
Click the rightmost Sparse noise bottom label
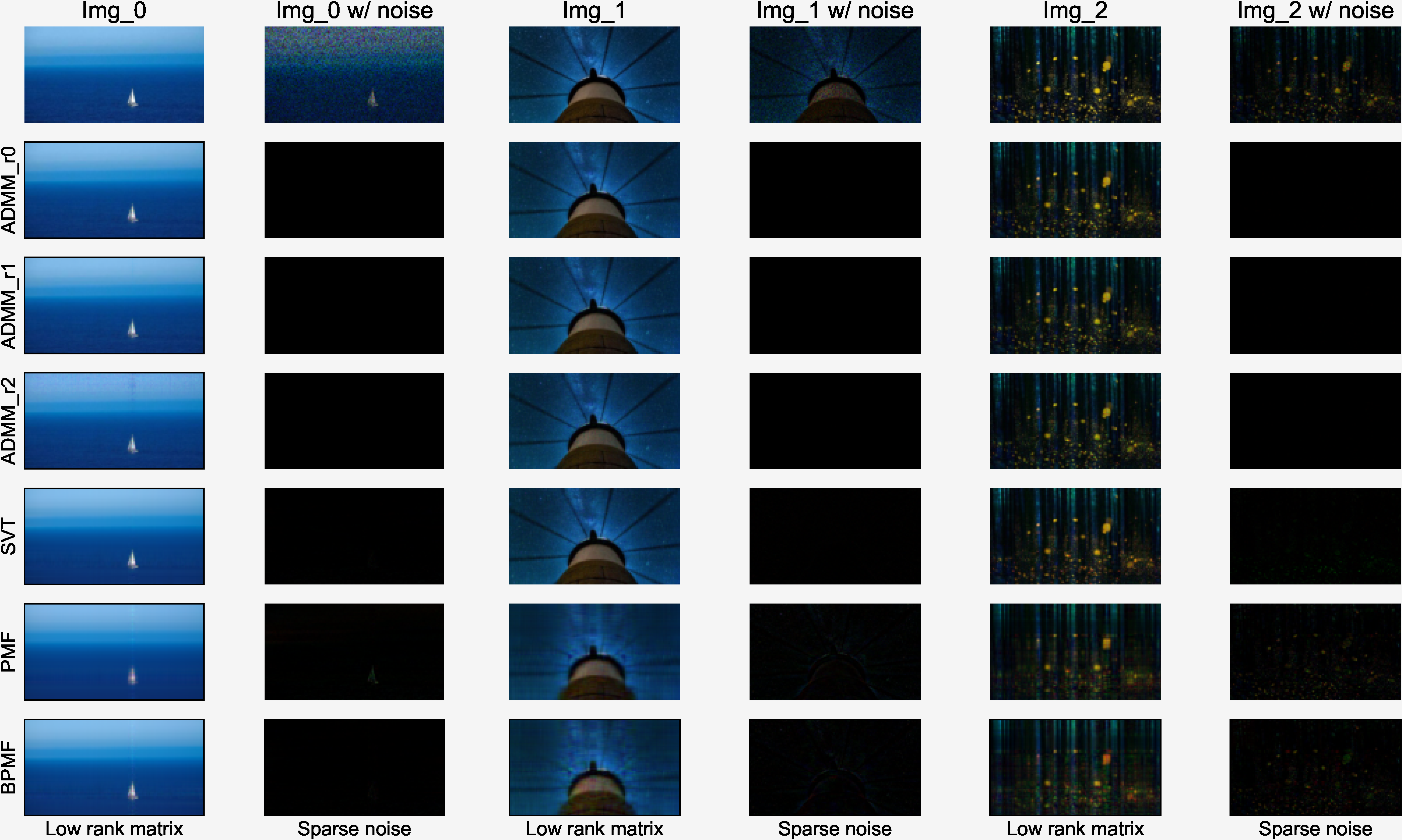coord(1315,829)
